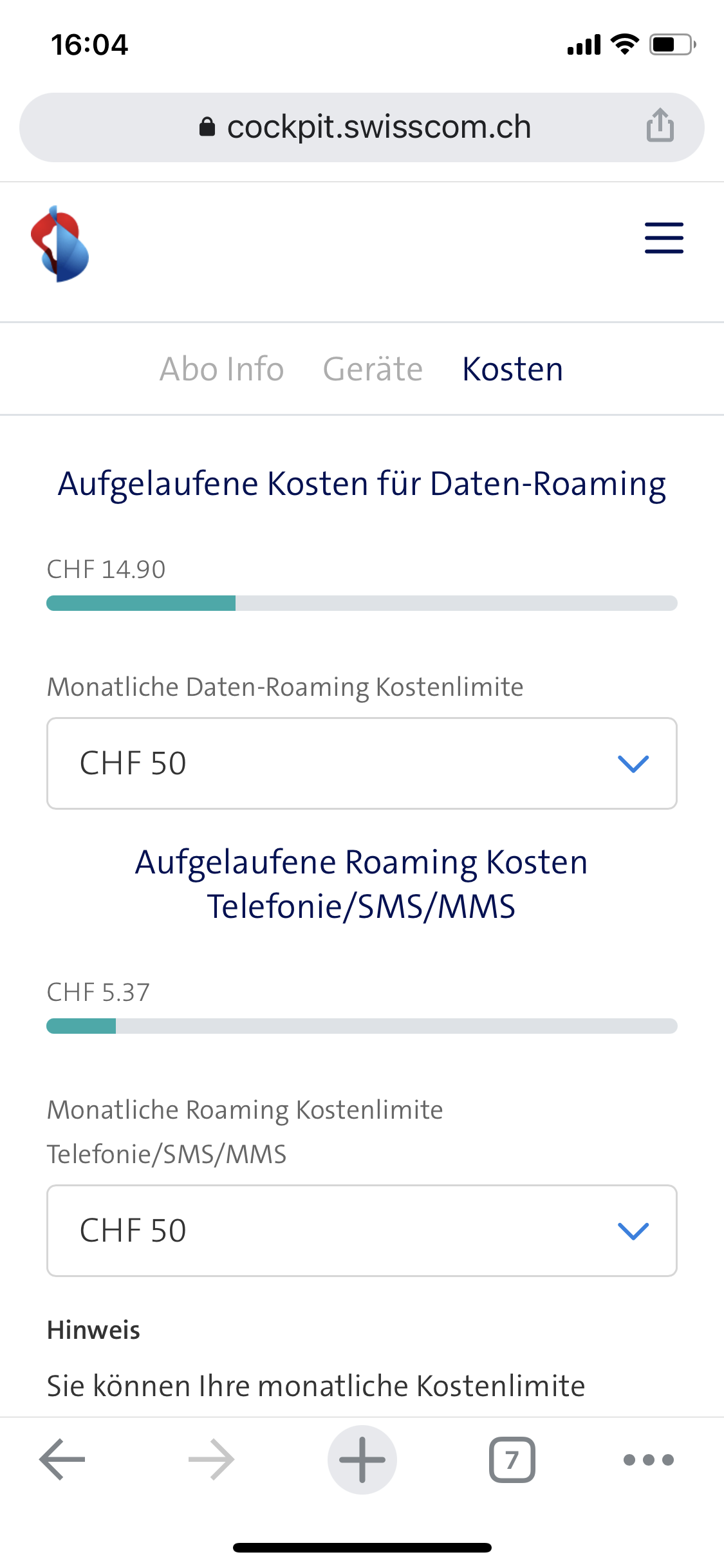This screenshot has height=1568, width=724.
Task: Switch to the Geräte tab
Action: [x=373, y=369]
